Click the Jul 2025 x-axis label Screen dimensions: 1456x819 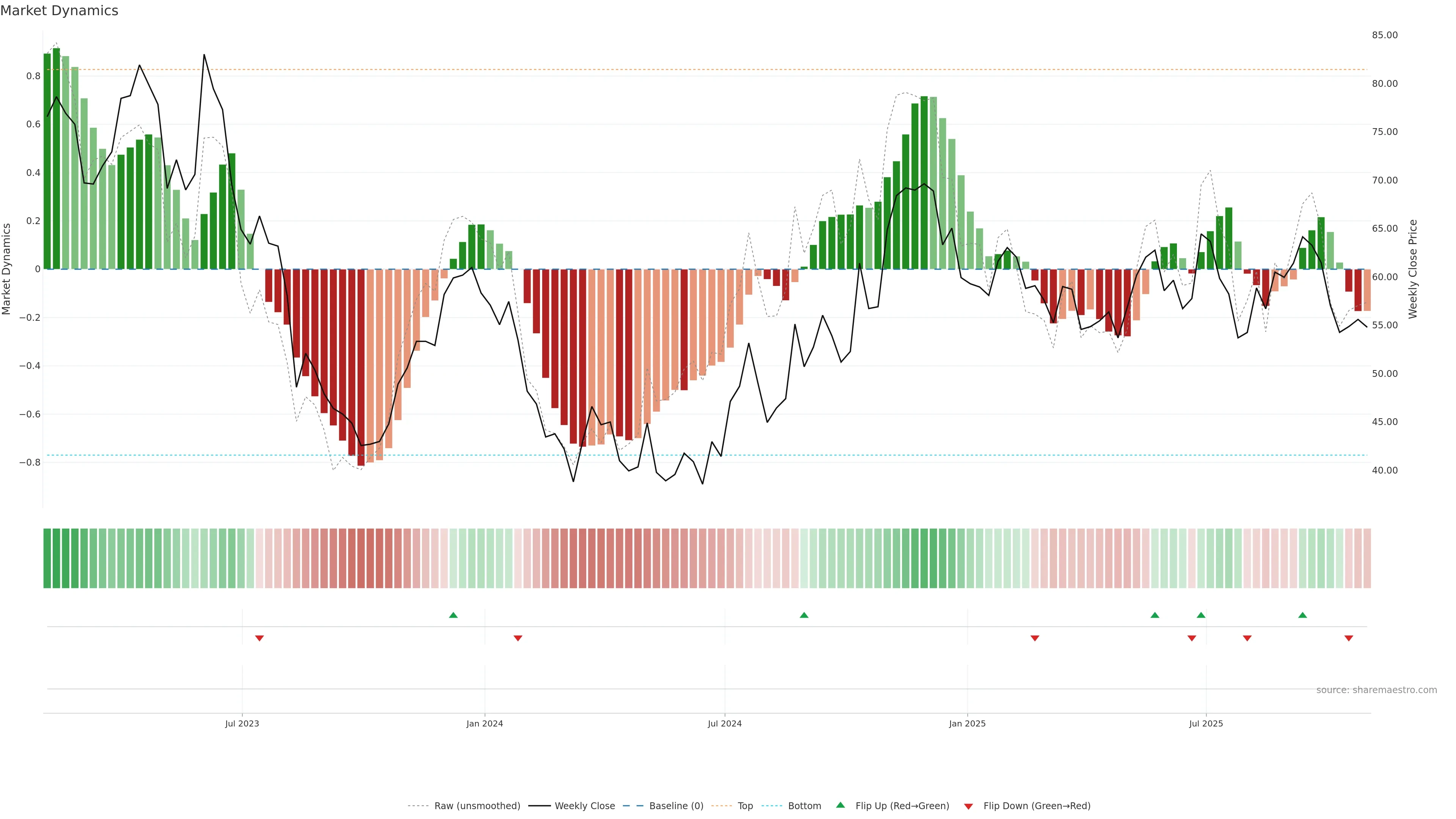pyautogui.click(x=1206, y=723)
